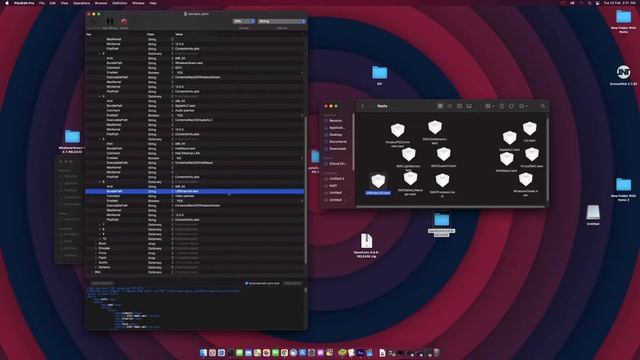
Task: Expand the Scheme dictionary row
Action: click(96, 267)
